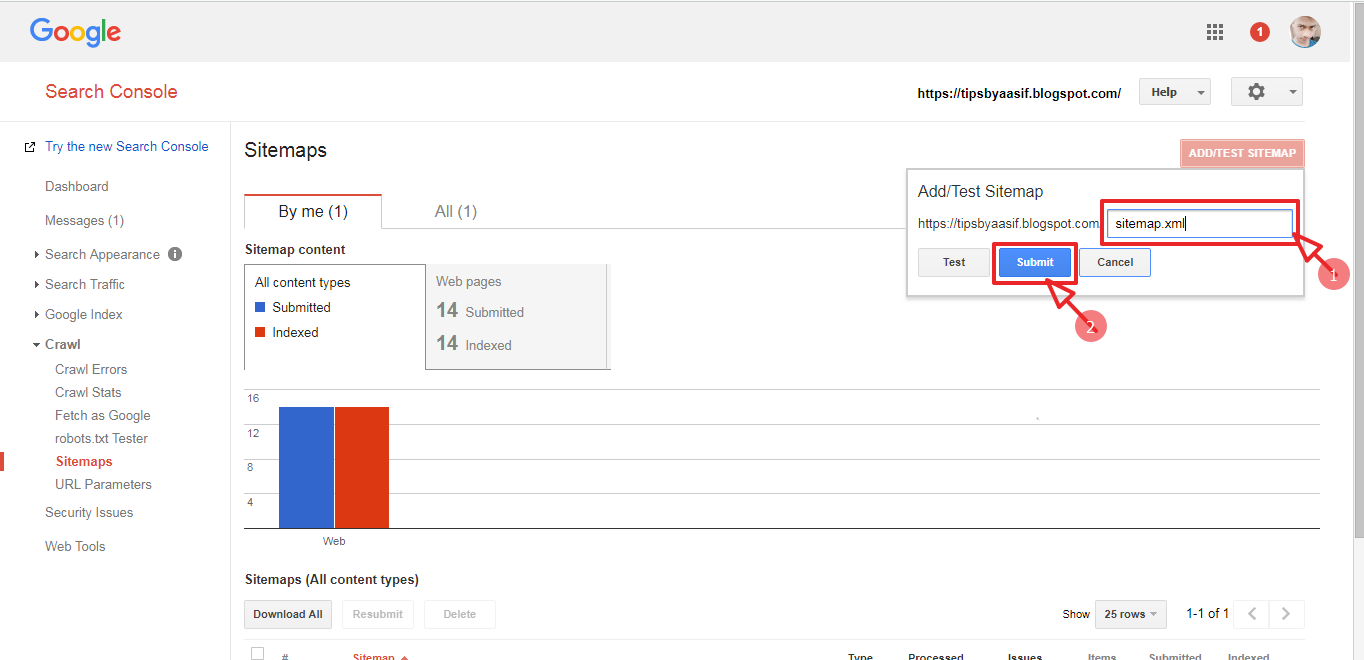Open the account profile avatar

click(x=1305, y=32)
